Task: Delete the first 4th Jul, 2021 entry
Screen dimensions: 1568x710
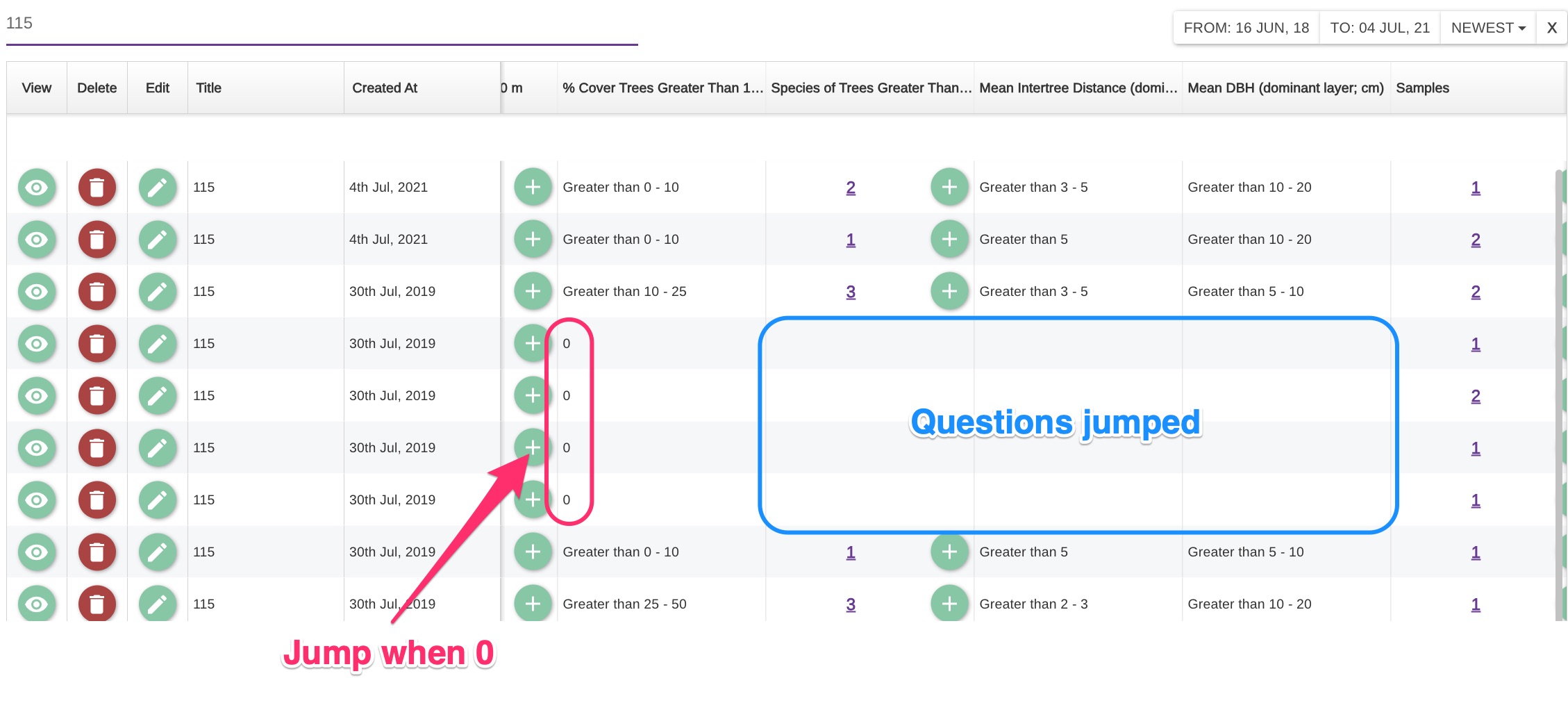Action: click(x=97, y=188)
